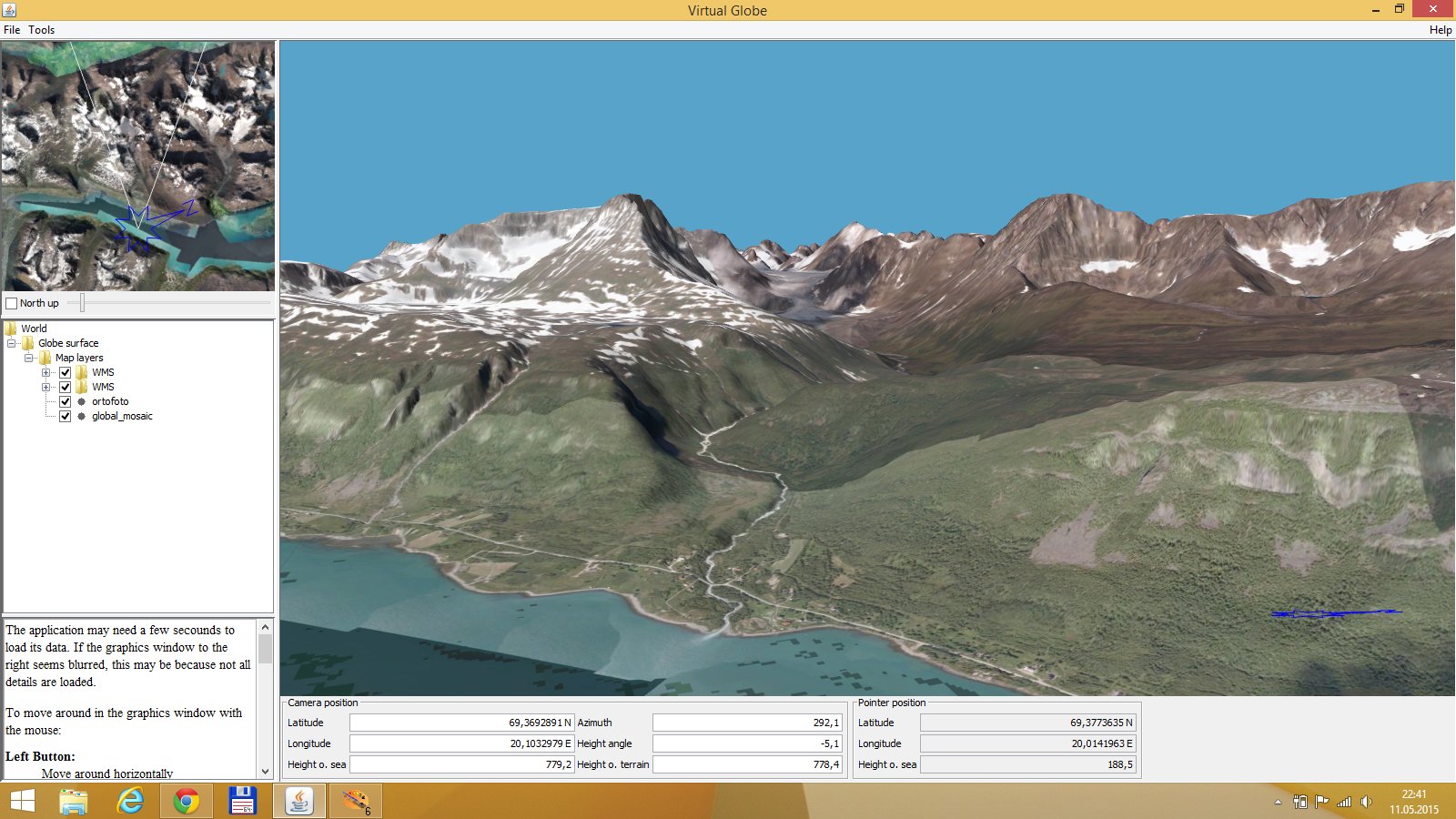Select the ortofoto layer label

pos(110,401)
